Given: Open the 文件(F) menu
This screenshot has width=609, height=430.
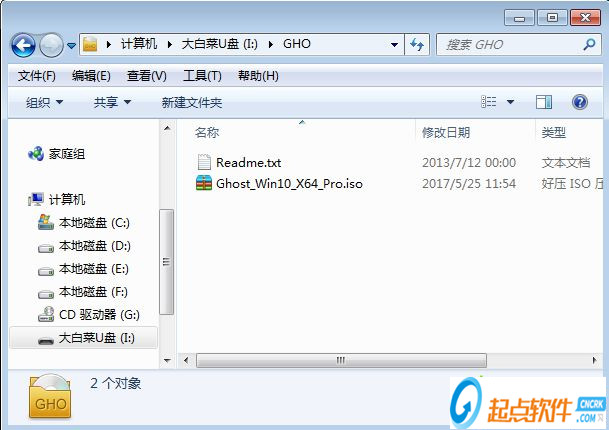Looking at the screenshot, I should [37, 76].
